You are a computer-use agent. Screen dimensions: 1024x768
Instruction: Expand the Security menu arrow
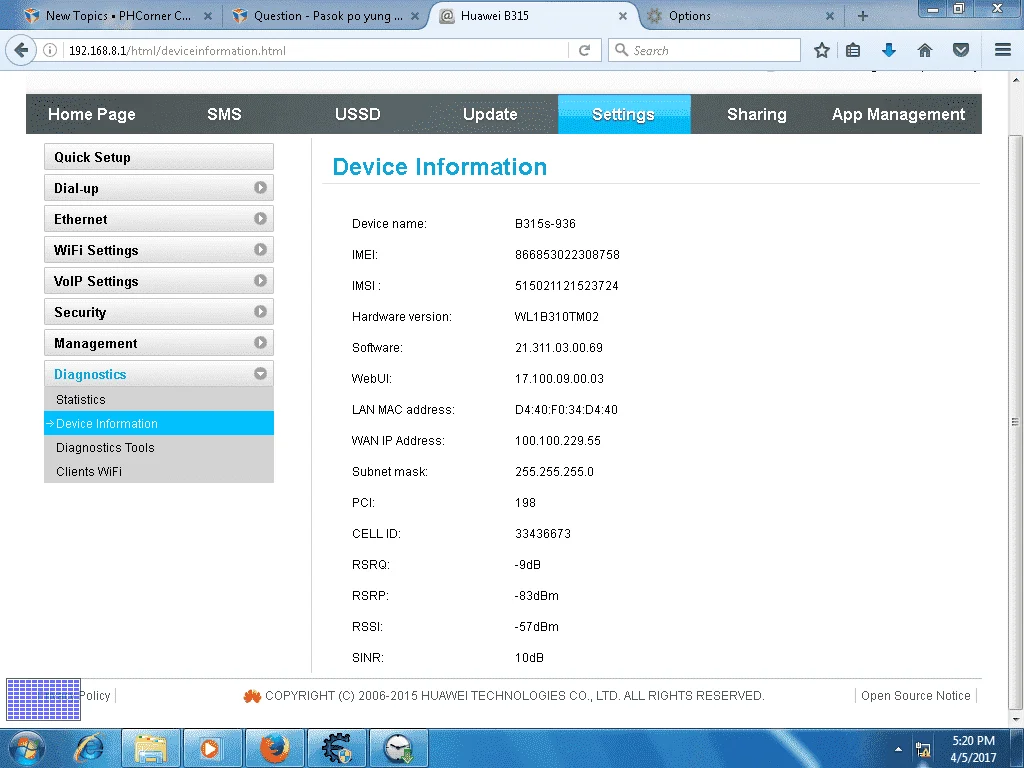pos(260,312)
